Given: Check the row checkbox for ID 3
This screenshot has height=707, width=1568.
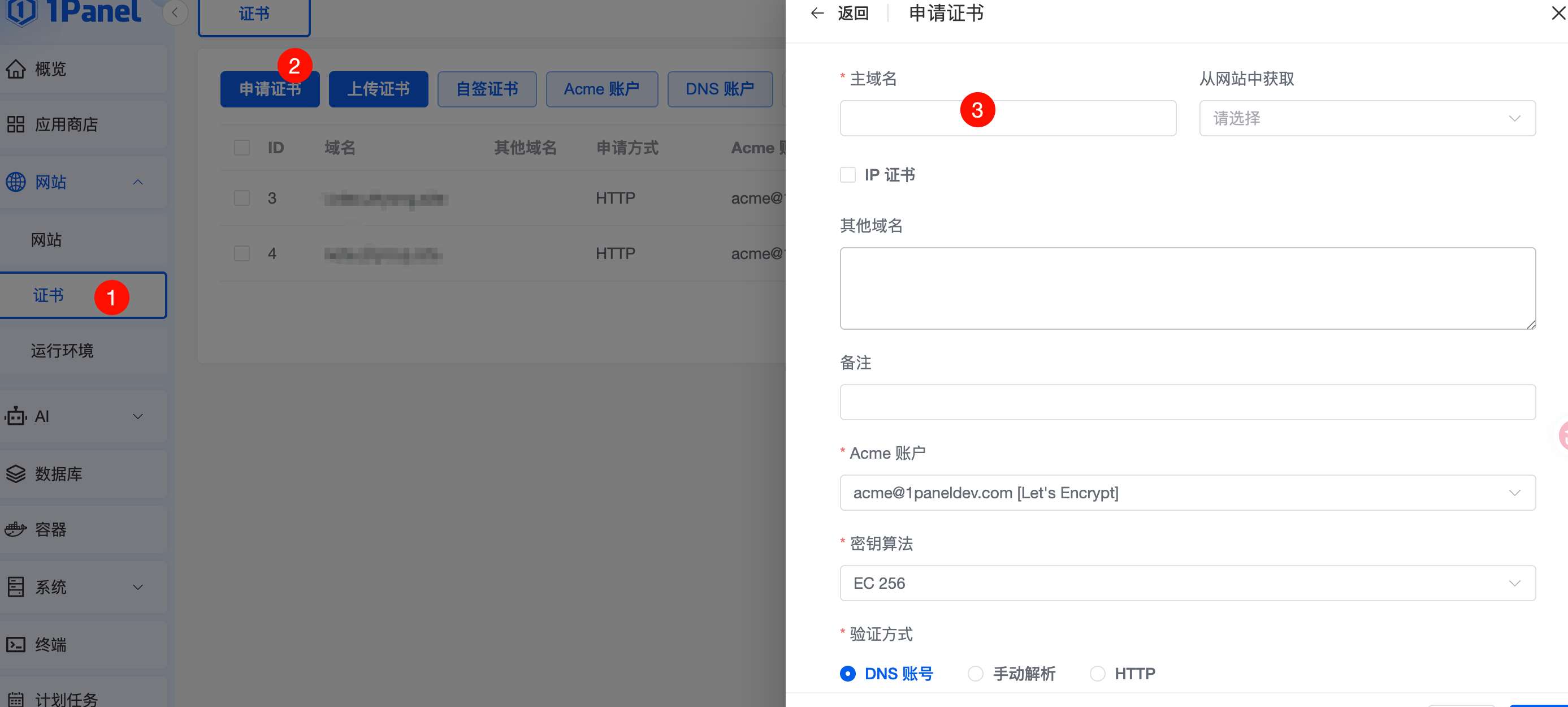Looking at the screenshot, I should tap(242, 198).
